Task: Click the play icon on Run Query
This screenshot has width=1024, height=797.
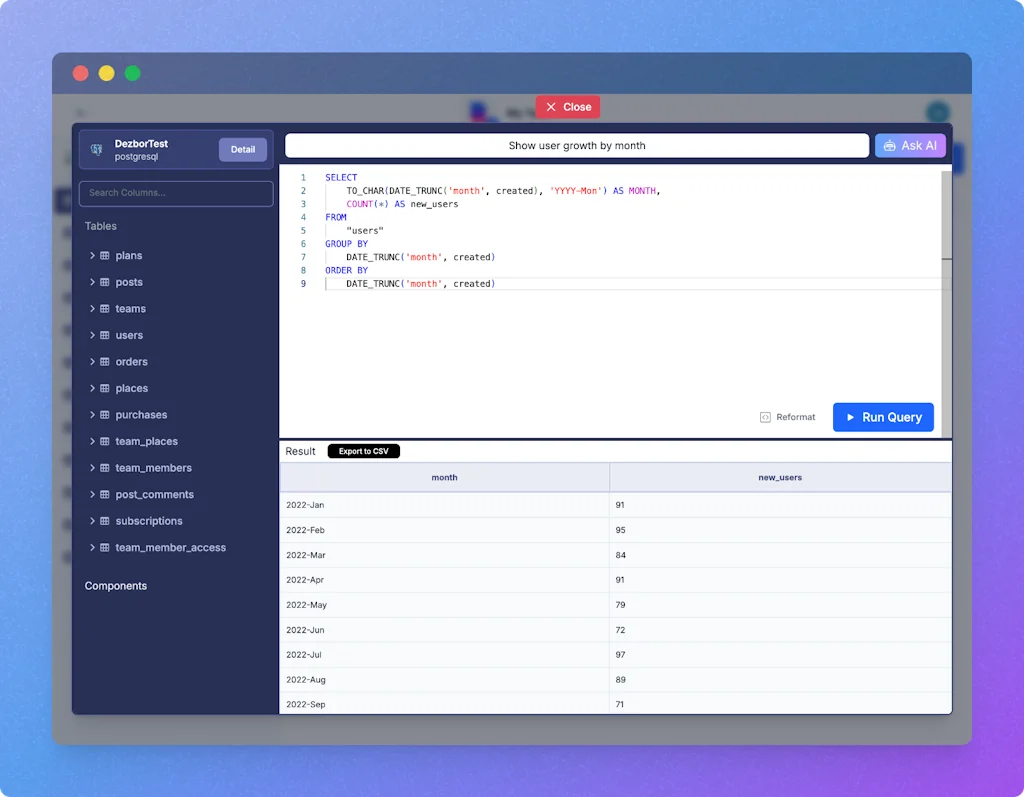Action: click(x=850, y=418)
